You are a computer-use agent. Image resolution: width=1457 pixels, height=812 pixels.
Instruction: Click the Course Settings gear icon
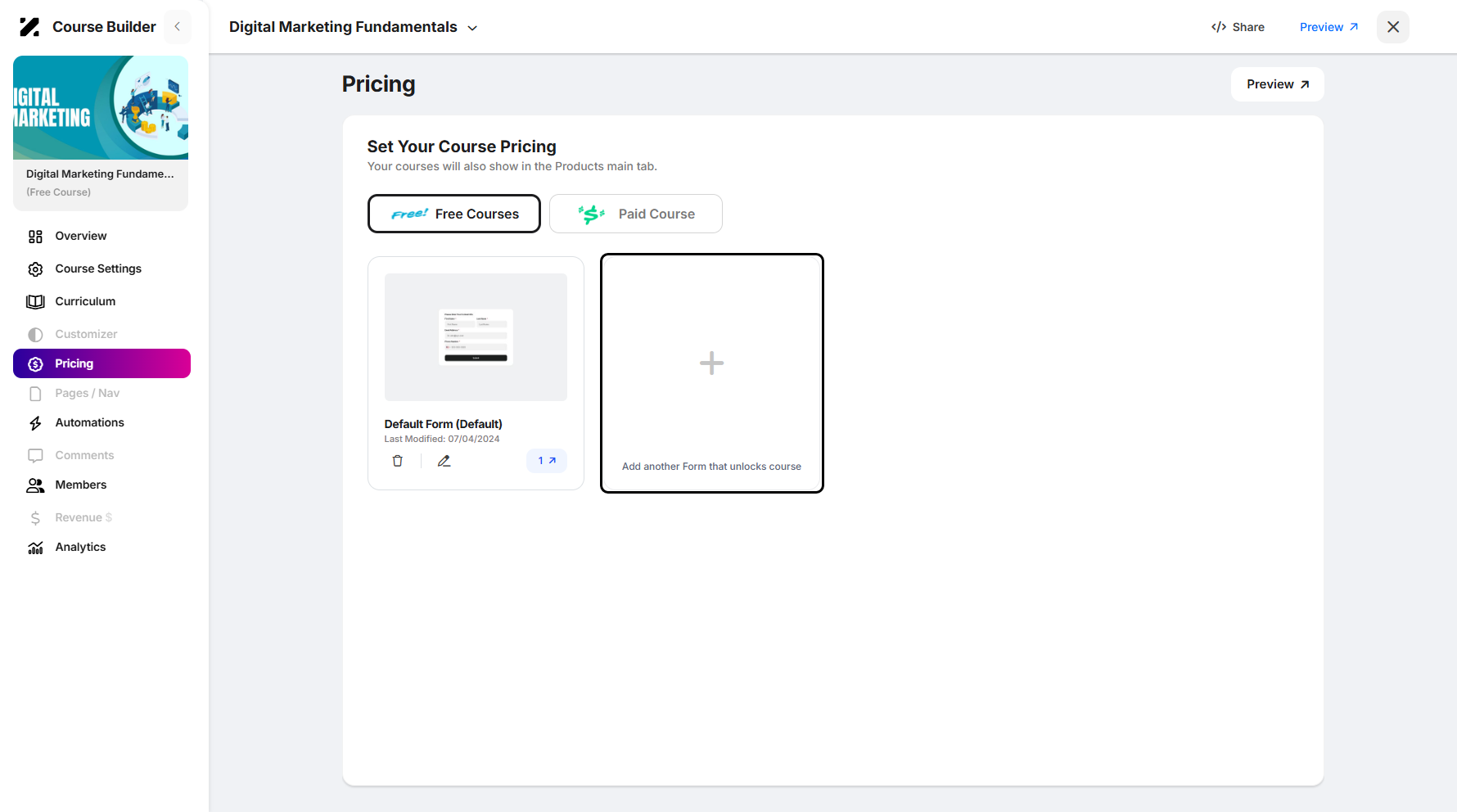pos(35,269)
